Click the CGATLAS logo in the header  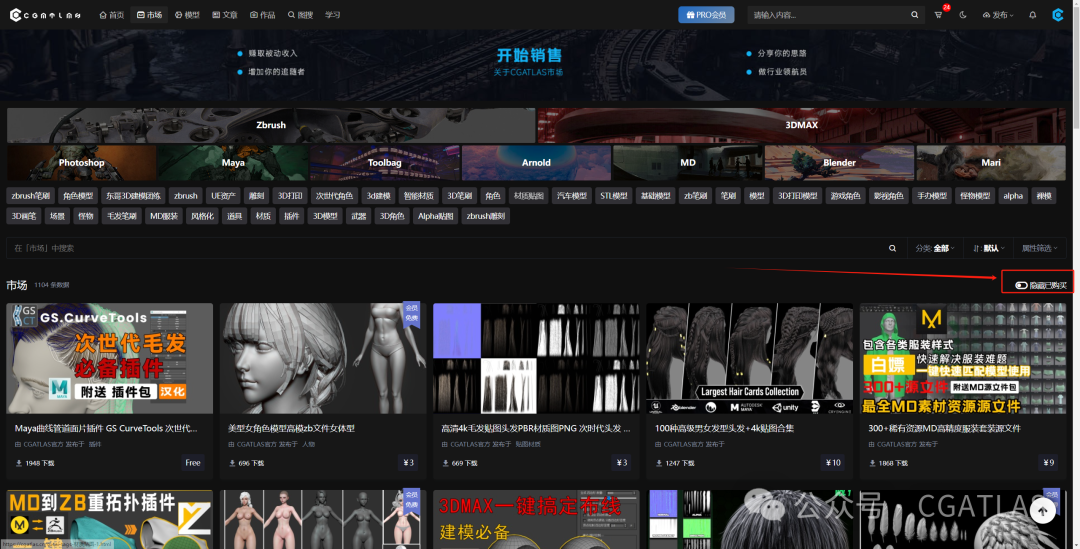(x=45, y=15)
